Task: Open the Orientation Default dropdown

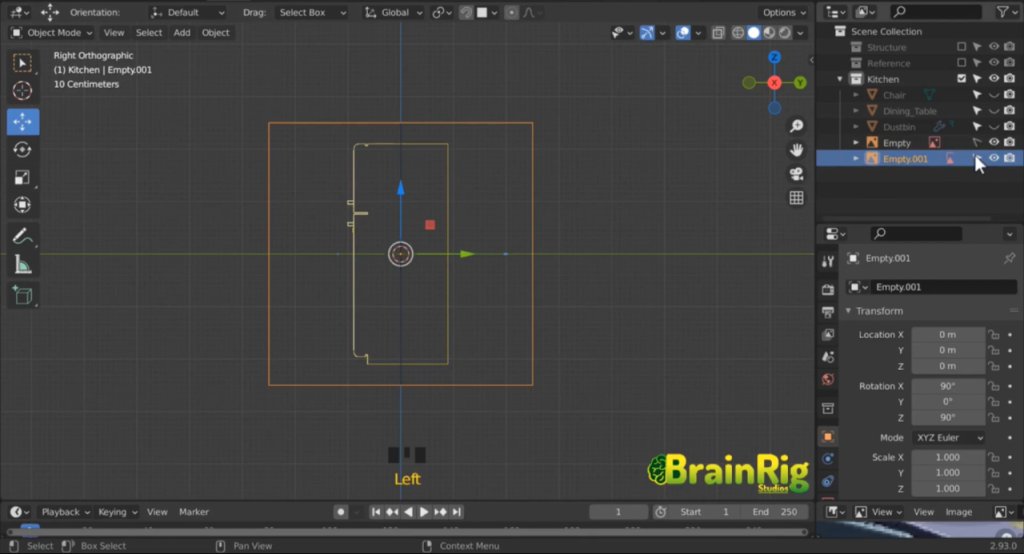Action: point(187,12)
